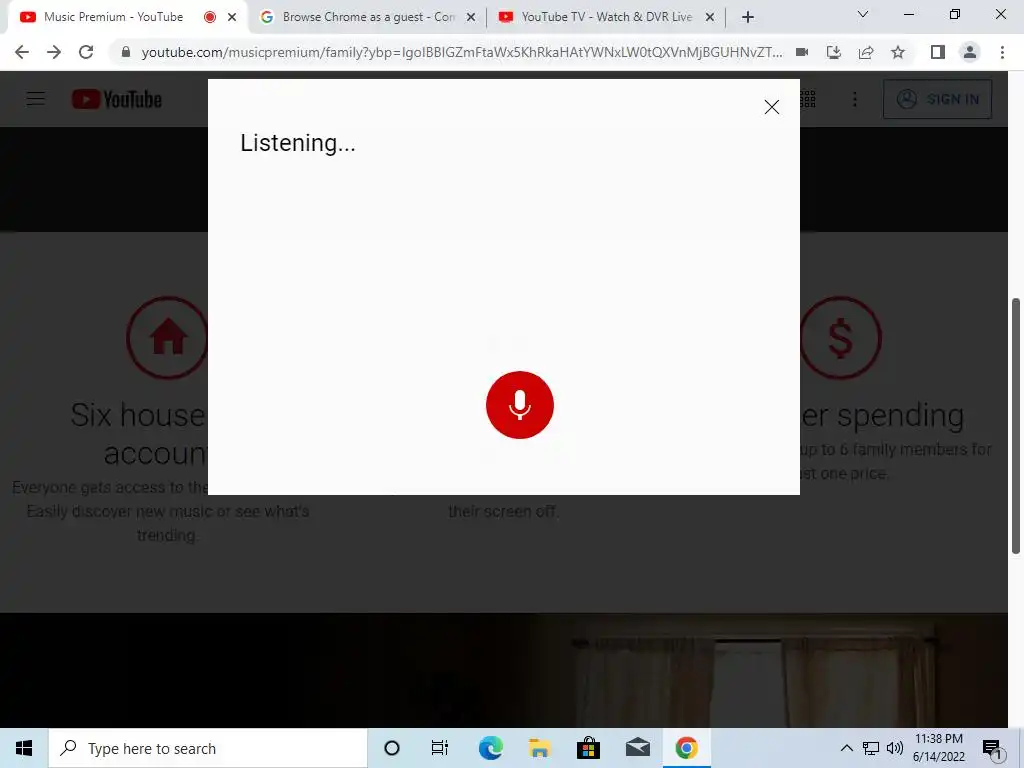Click Chrome icon on taskbar
1024x768 pixels.
(x=686, y=748)
